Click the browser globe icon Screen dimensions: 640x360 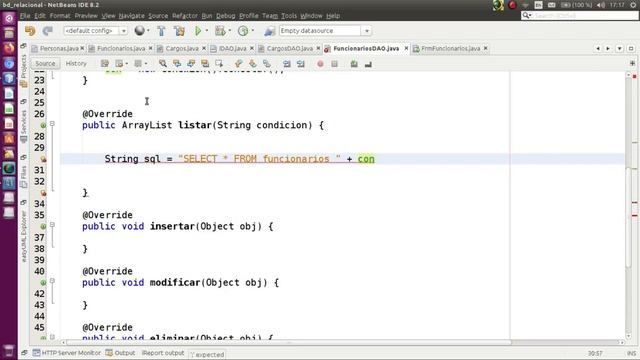(x=140, y=31)
